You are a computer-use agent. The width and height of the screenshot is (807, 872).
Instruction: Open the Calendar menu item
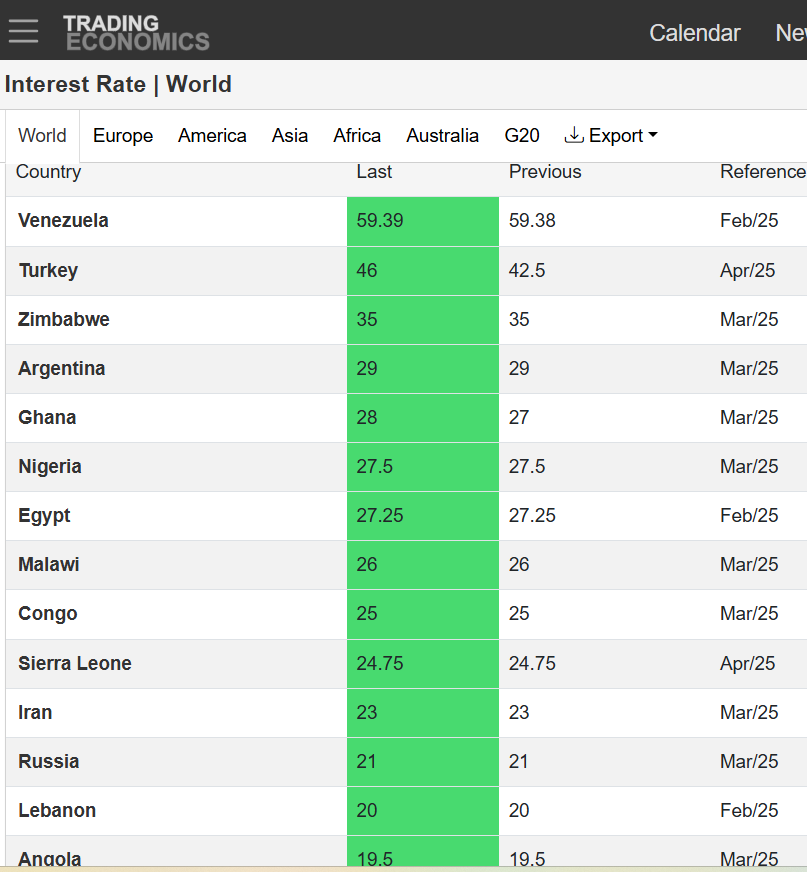point(695,33)
